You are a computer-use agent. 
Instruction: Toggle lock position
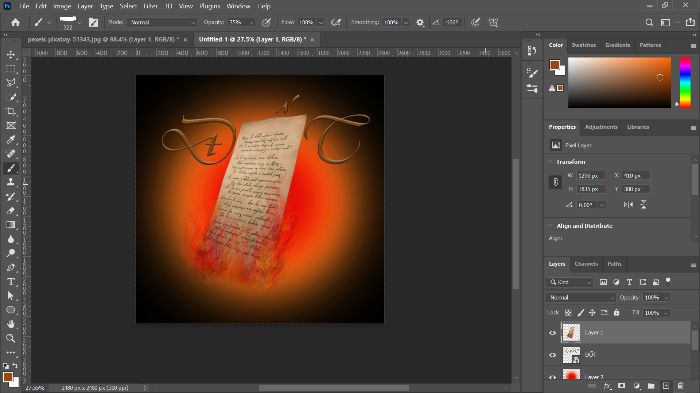click(592, 313)
